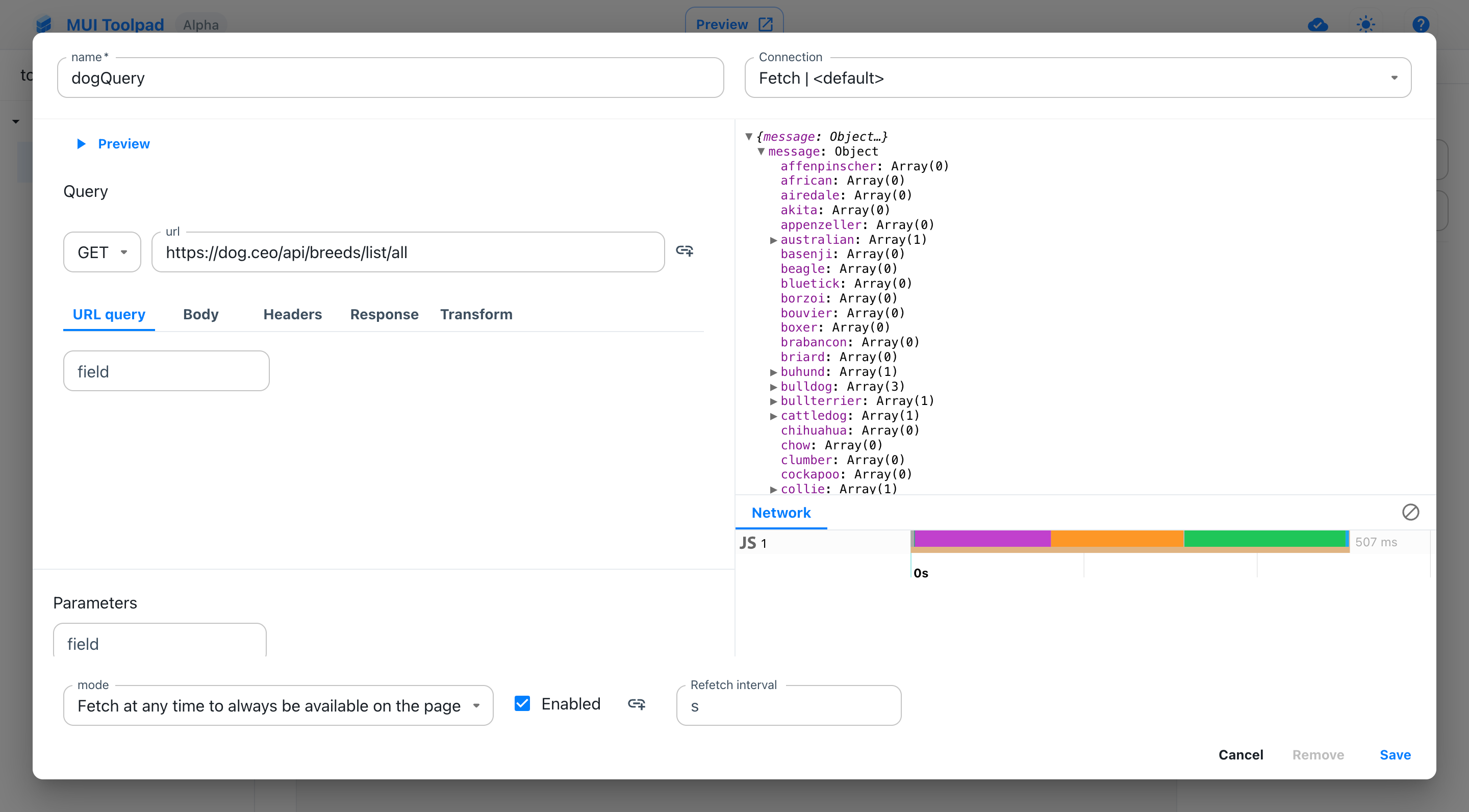Click the chihuahua: Array(0) entry

[850, 430]
